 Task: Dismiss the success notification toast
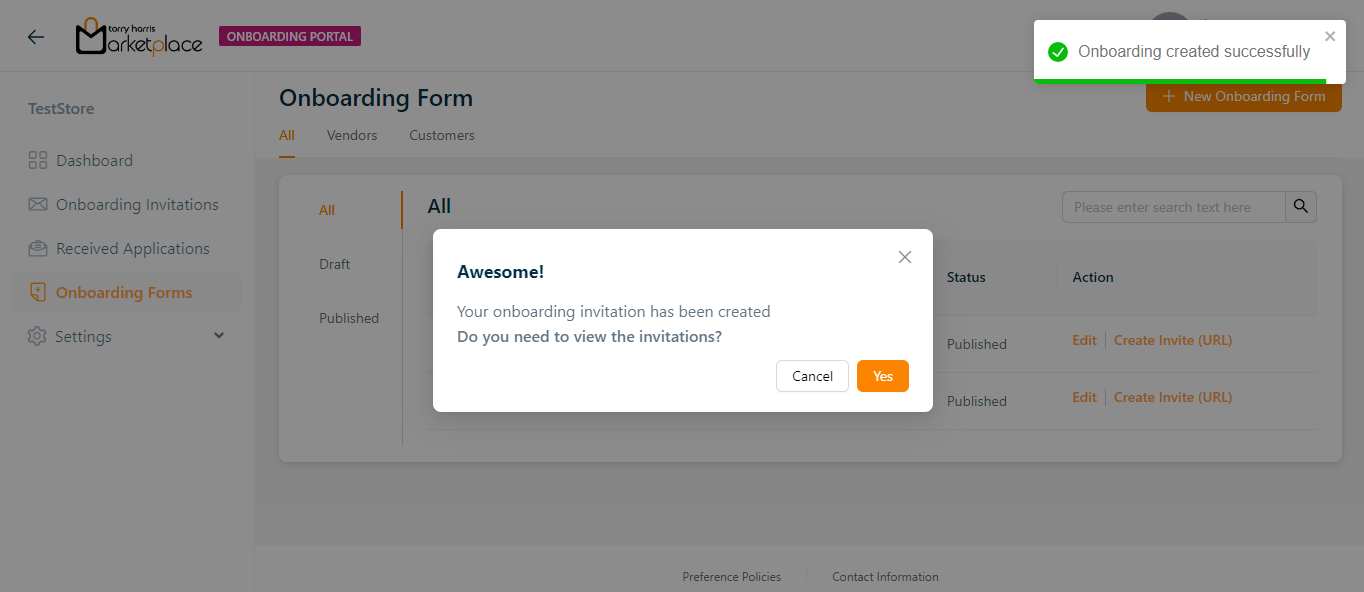[x=1330, y=37]
